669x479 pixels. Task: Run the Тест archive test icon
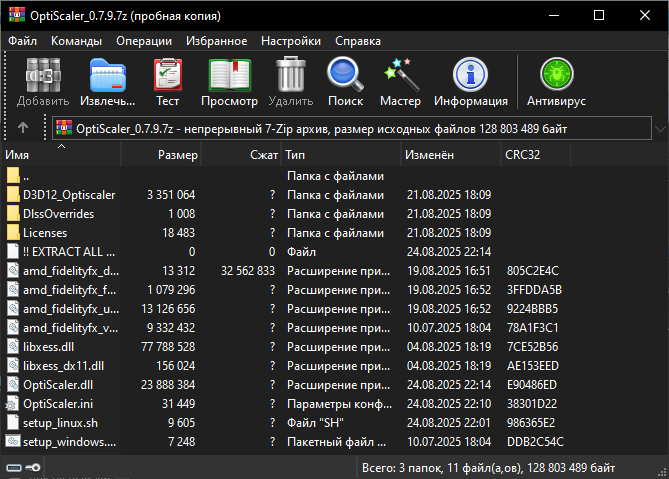coord(168,75)
